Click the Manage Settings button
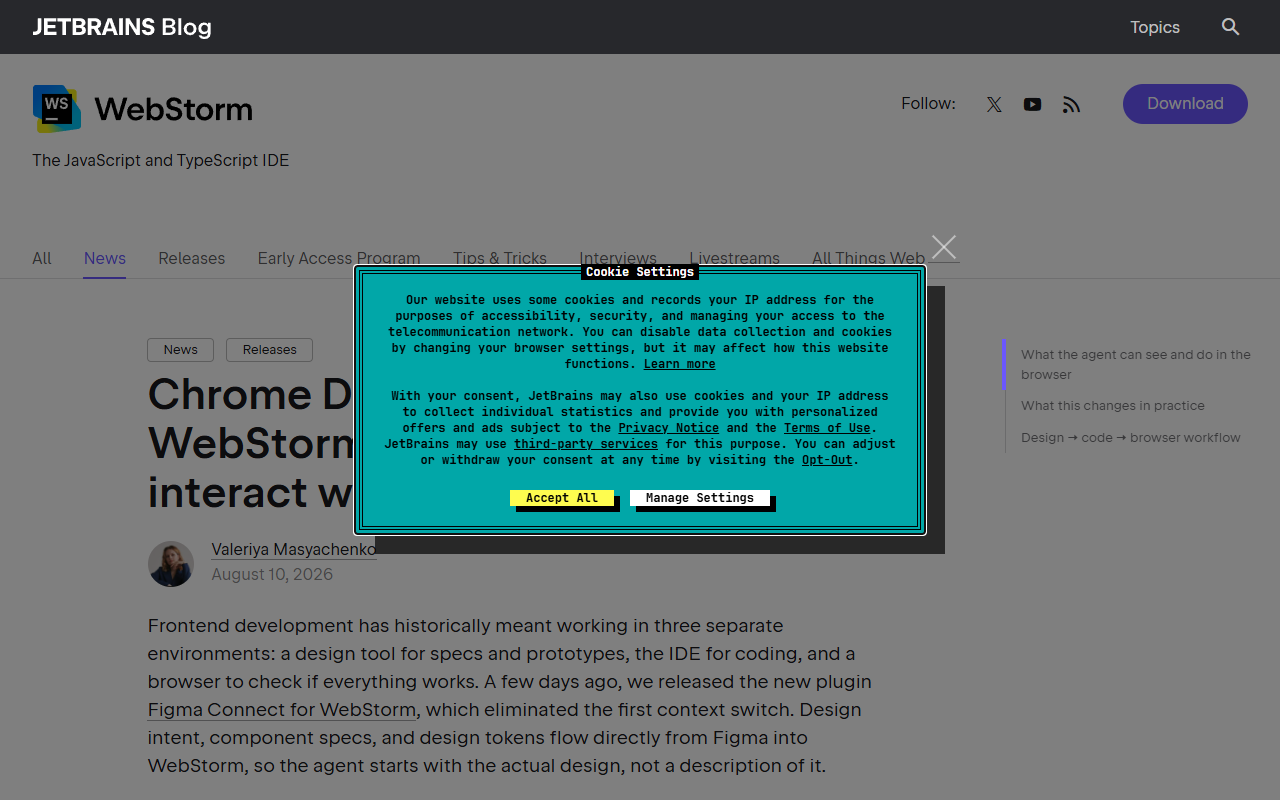This screenshot has width=1280, height=800. [x=700, y=498]
